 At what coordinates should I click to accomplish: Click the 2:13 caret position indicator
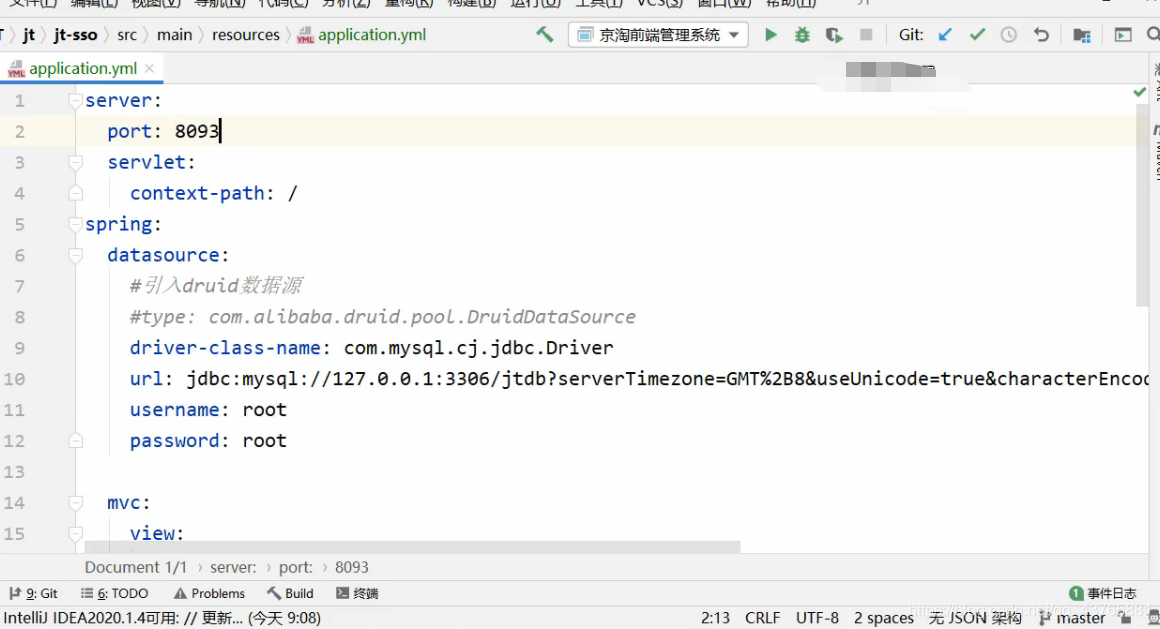point(715,618)
